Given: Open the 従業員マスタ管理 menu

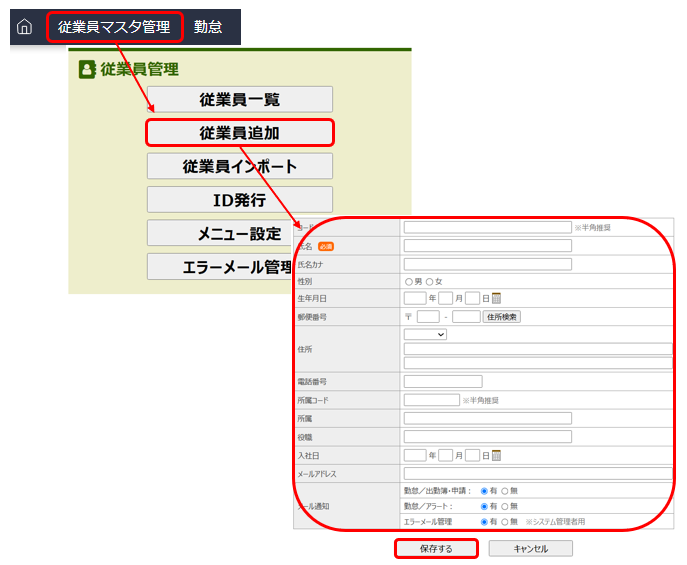Looking at the screenshot, I should tap(114, 27).
